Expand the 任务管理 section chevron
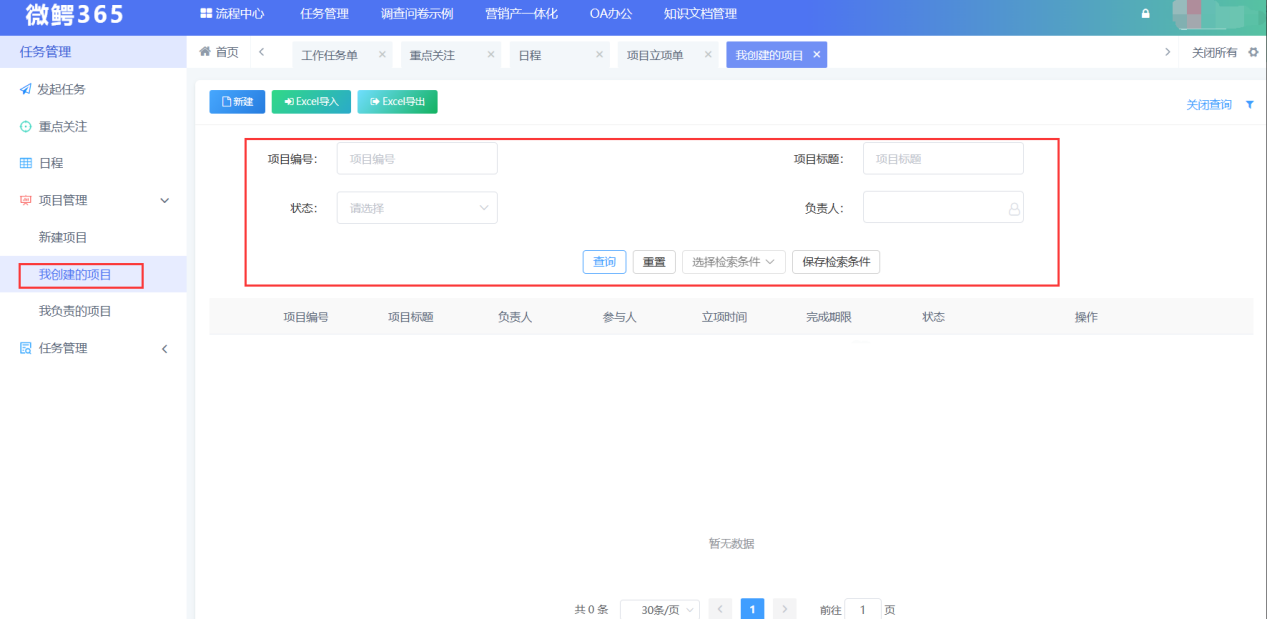 [x=165, y=347]
